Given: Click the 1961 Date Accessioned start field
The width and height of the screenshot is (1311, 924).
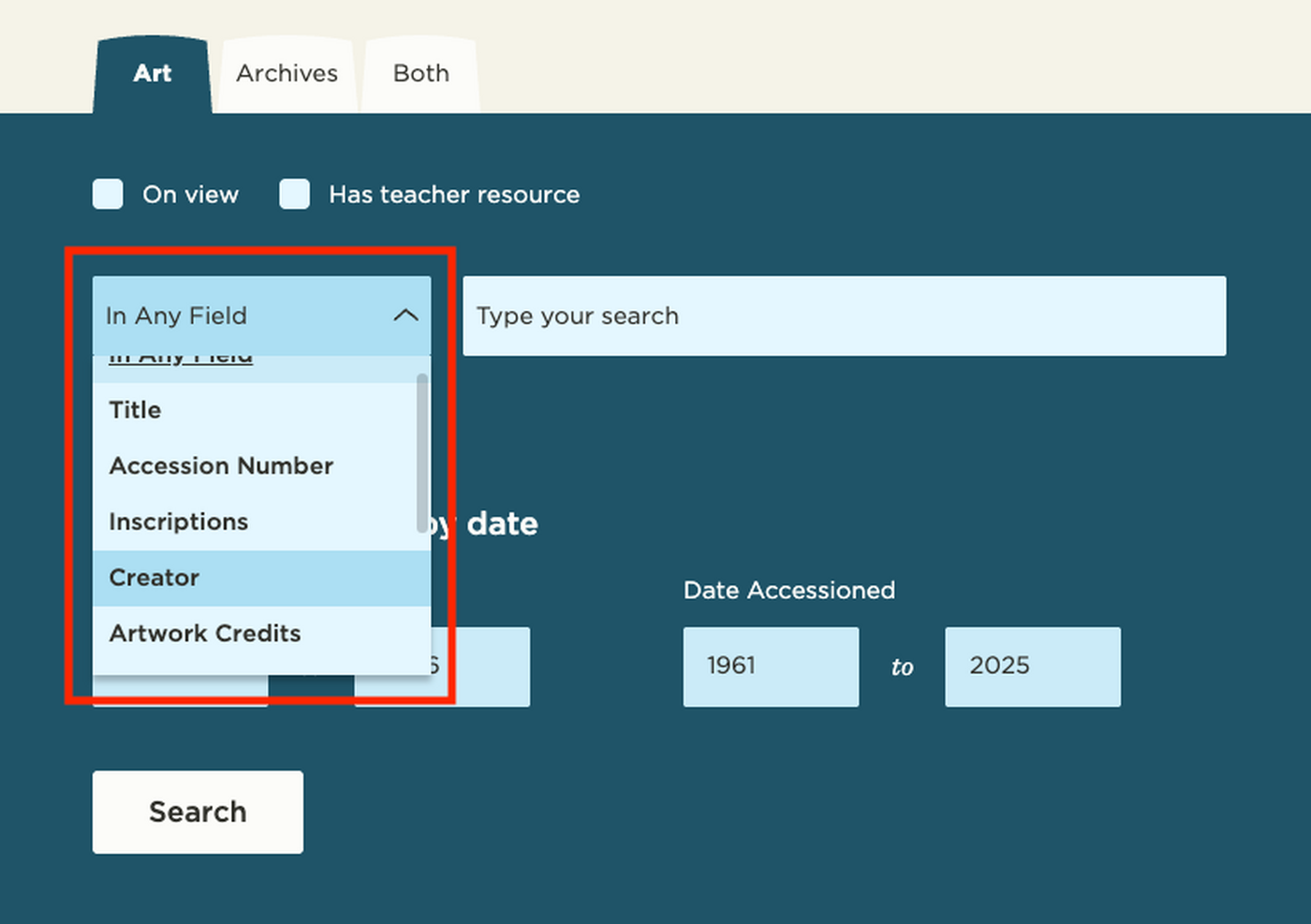Looking at the screenshot, I should coord(771,666).
